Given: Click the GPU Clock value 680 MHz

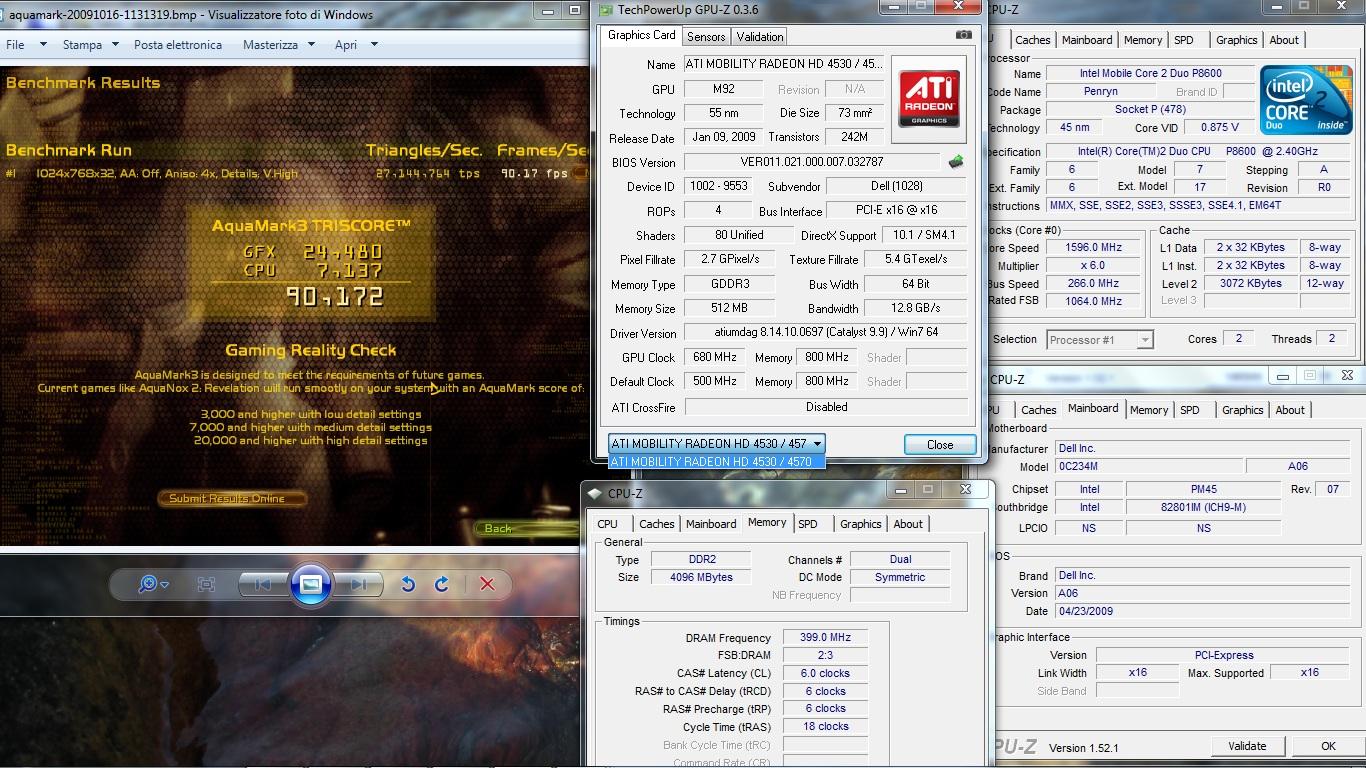Looking at the screenshot, I should (x=715, y=357).
